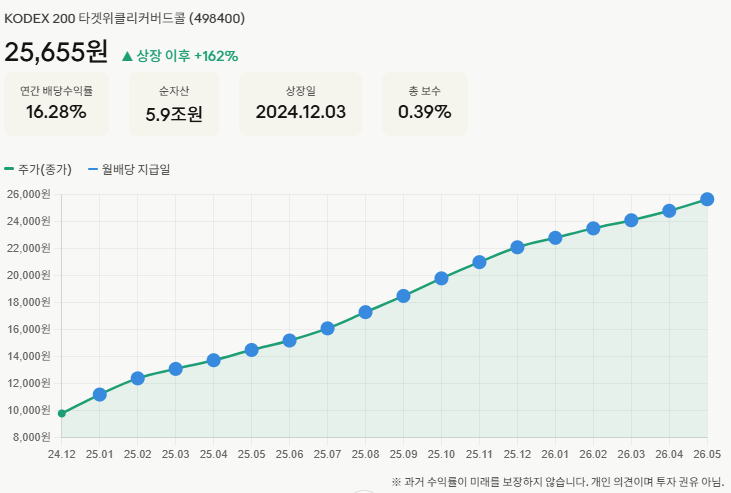Select the 25.12 dividend data point
The width and height of the screenshot is (731, 493).
[517, 247]
